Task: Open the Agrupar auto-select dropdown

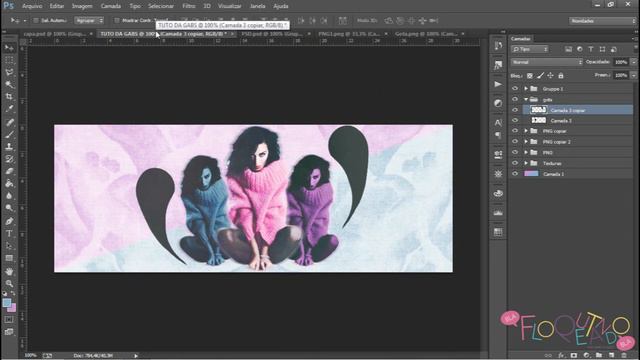Action: point(89,20)
